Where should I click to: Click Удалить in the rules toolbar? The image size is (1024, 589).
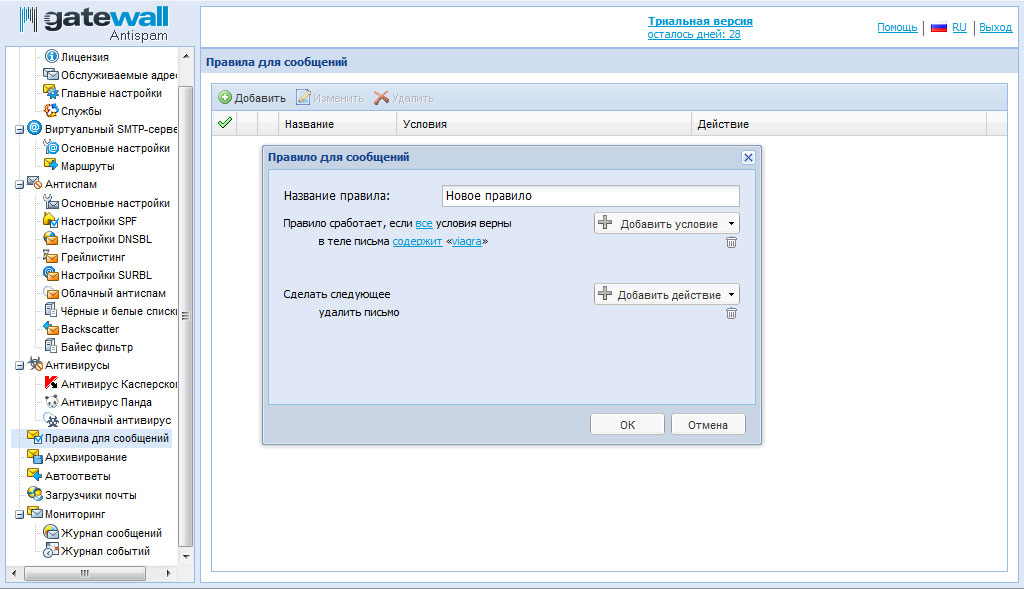(404, 98)
